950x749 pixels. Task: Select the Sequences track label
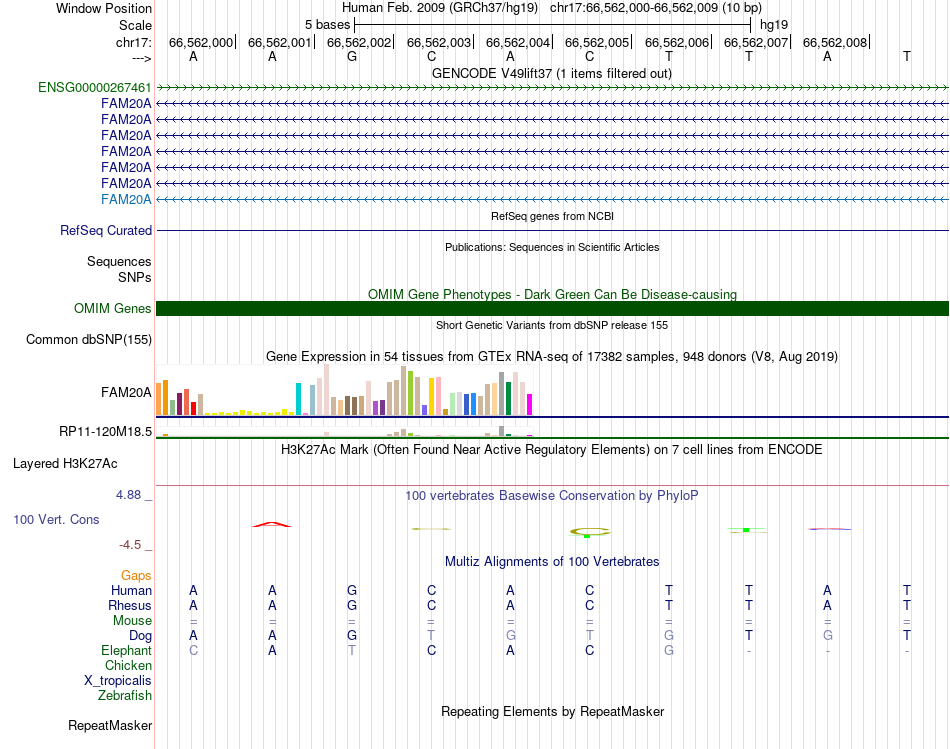[x=119, y=261]
